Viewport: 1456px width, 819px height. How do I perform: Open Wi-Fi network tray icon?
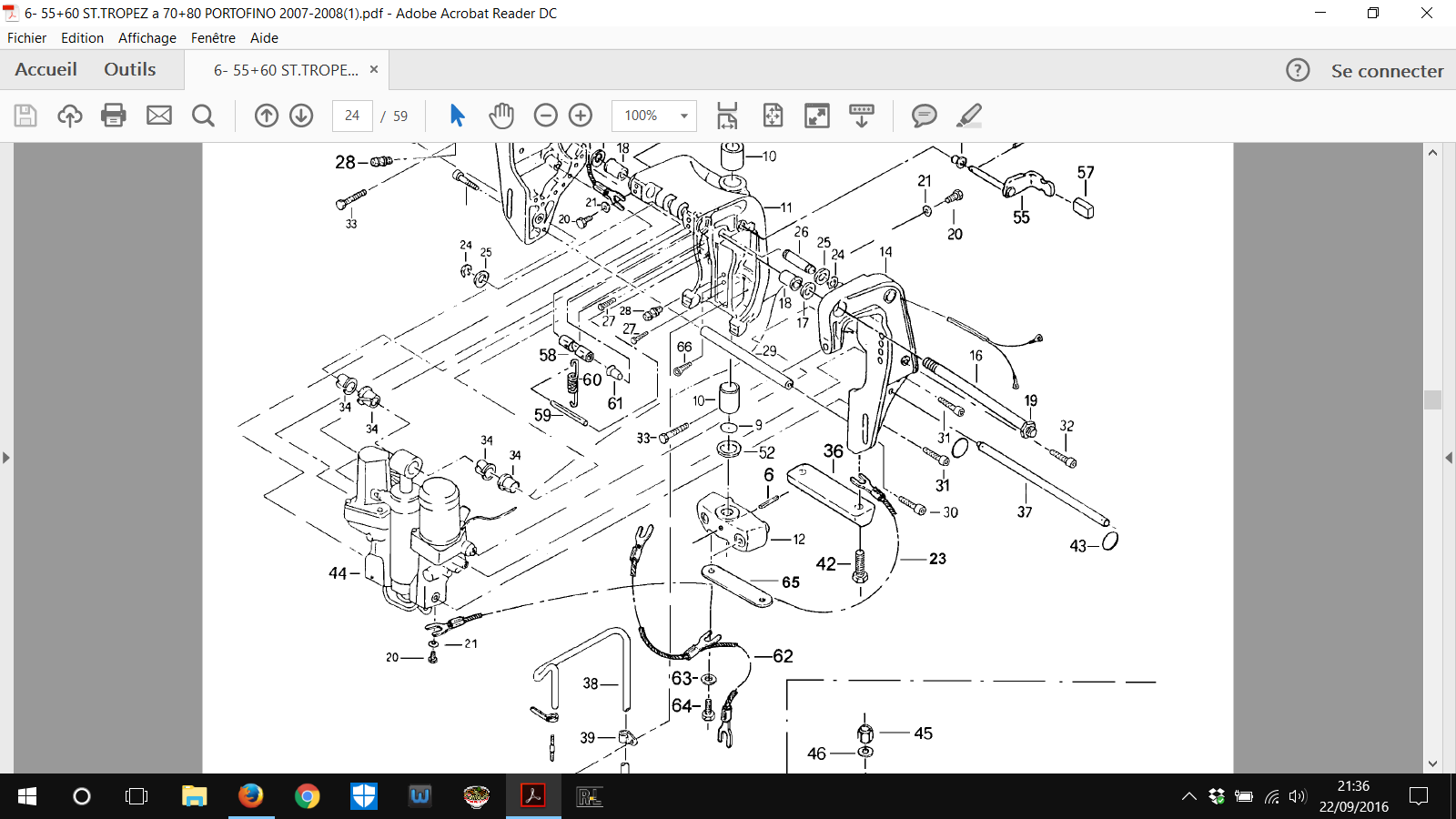pyautogui.click(x=1271, y=797)
